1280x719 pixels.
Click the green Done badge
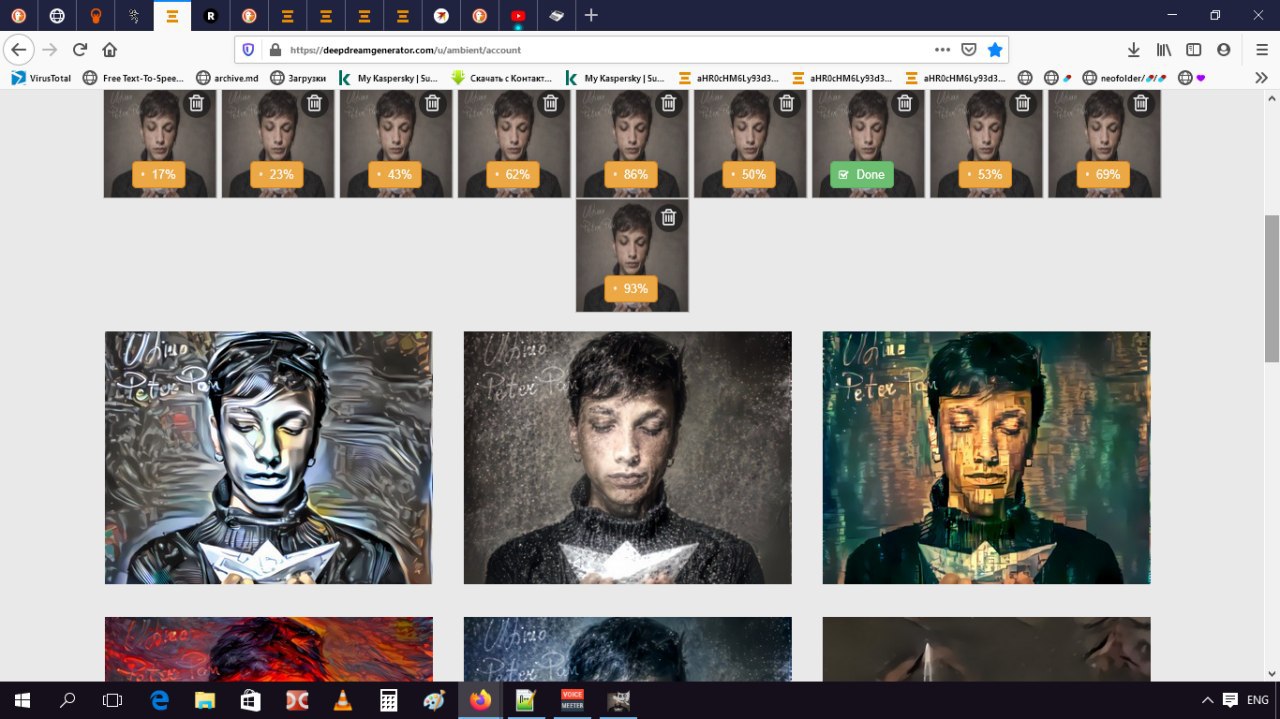(x=861, y=174)
